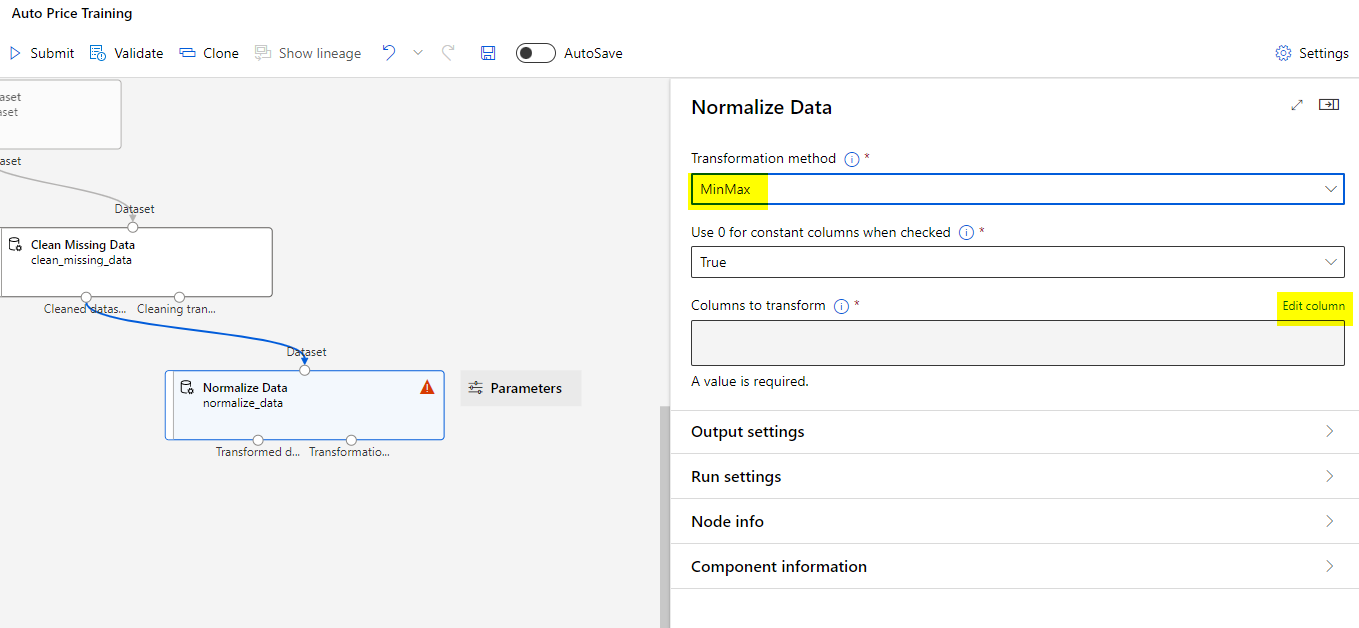The image size is (1359, 628).
Task: Expand the Normalize Data panel to full size
Action: coord(1297,105)
